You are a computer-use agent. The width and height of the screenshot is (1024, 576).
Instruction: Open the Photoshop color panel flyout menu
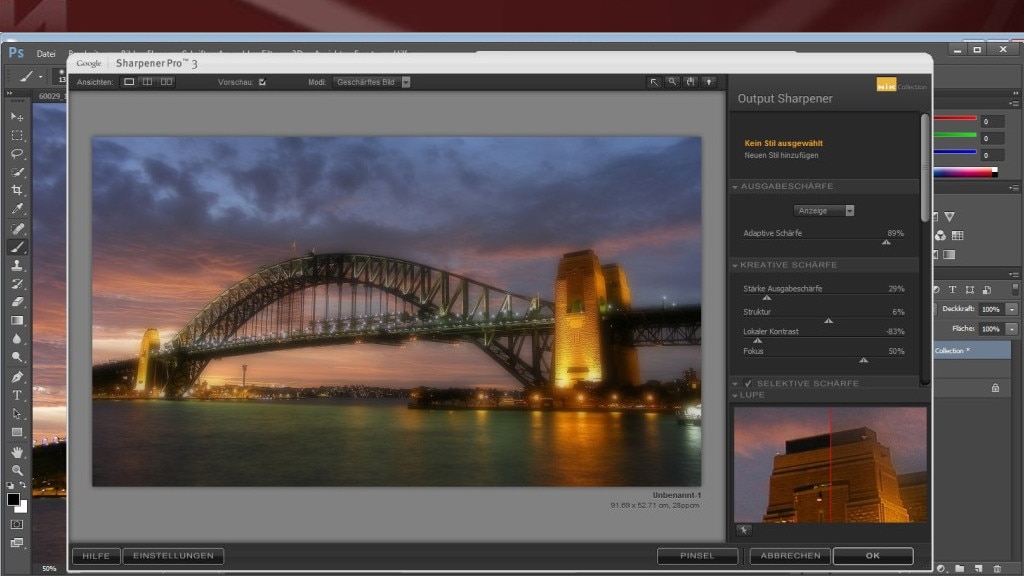pos(1014,103)
